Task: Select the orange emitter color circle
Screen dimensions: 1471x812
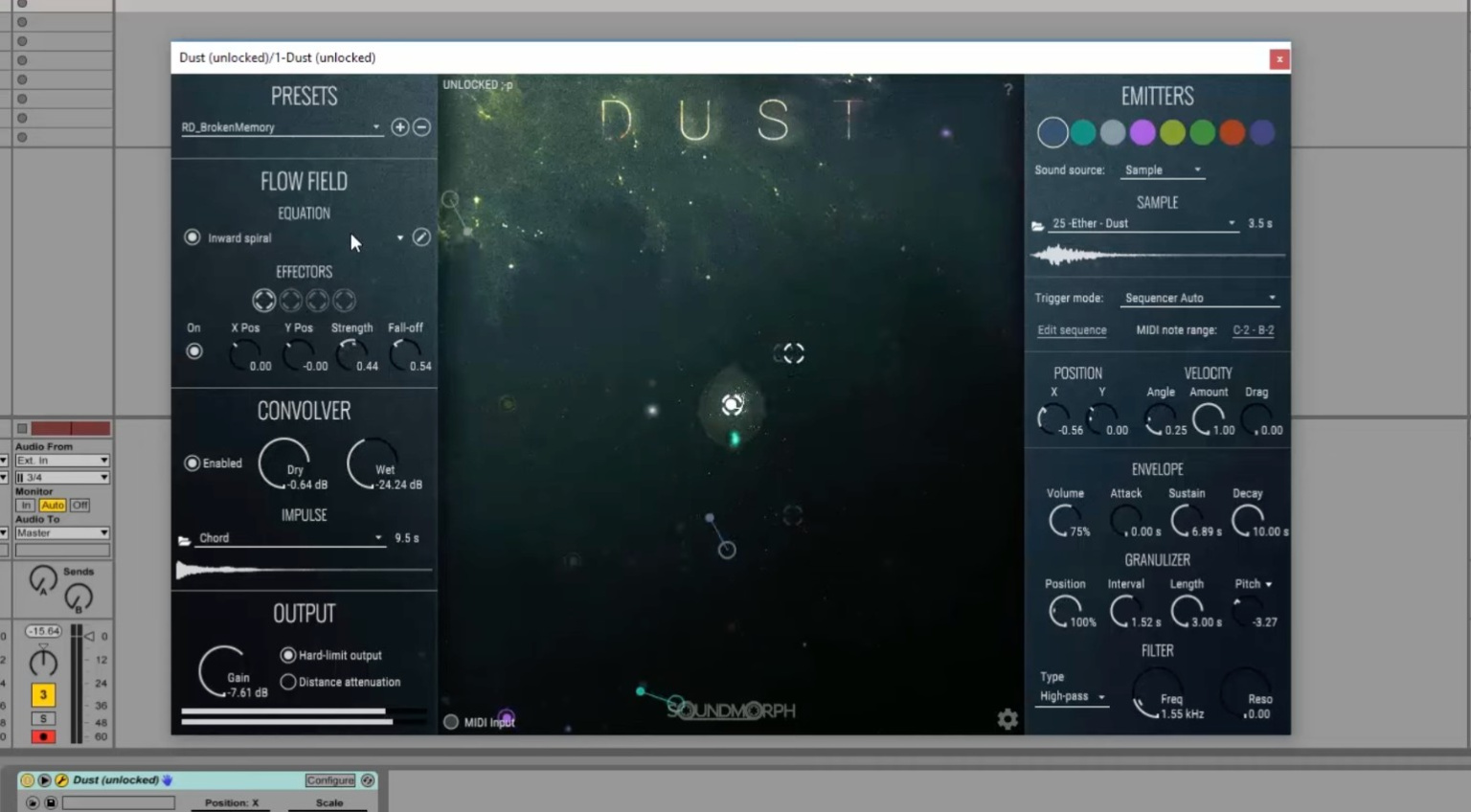Action: pyautogui.click(x=1233, y=132)
